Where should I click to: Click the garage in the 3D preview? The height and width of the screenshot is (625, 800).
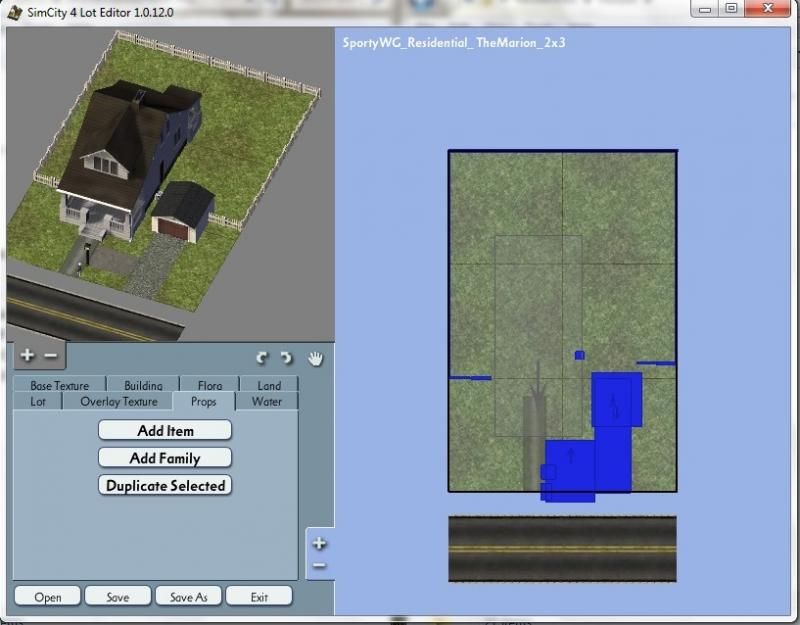pyautogui.click(x=183, y=211)
